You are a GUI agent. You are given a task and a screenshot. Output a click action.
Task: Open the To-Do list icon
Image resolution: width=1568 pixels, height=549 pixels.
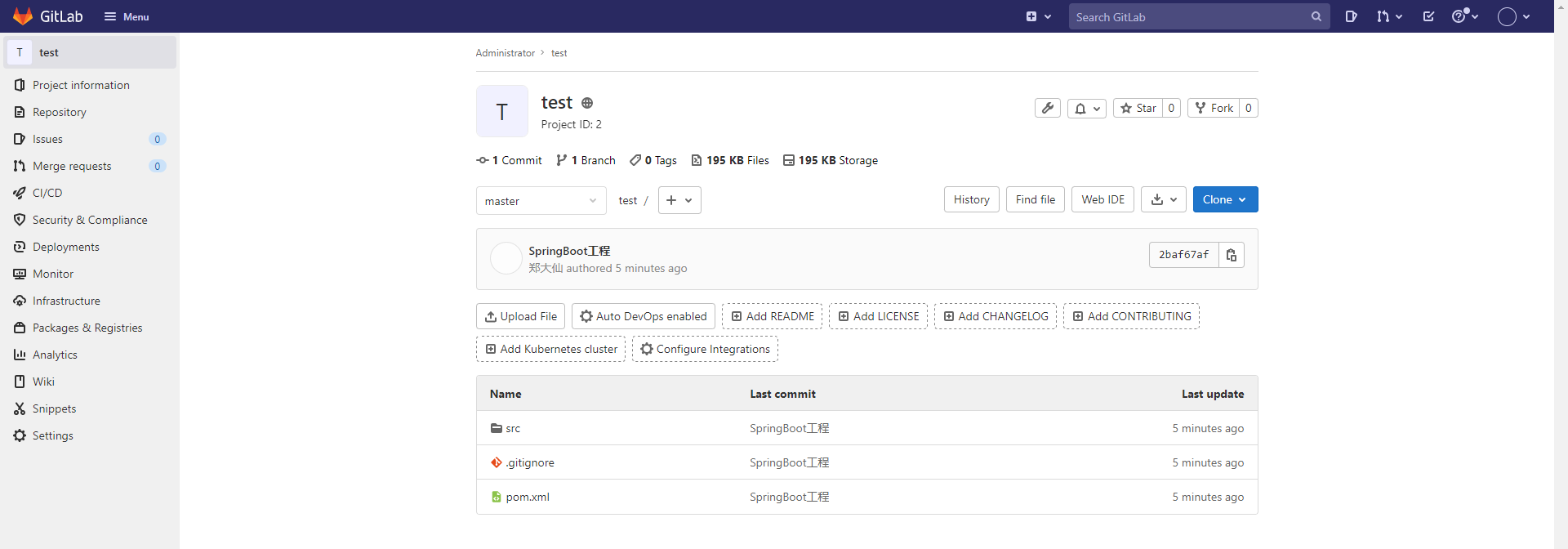[1428, 16]
